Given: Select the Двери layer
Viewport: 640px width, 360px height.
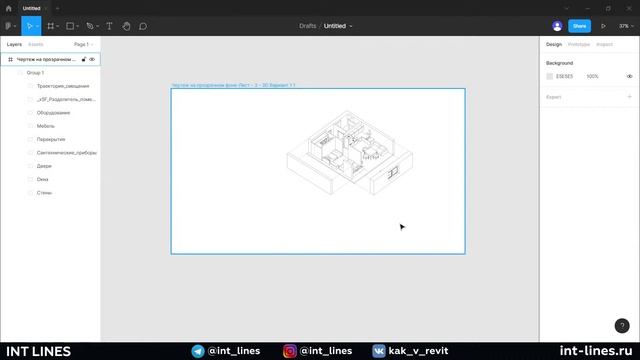Looking at the screenshot, I should [x=44, y=166].
